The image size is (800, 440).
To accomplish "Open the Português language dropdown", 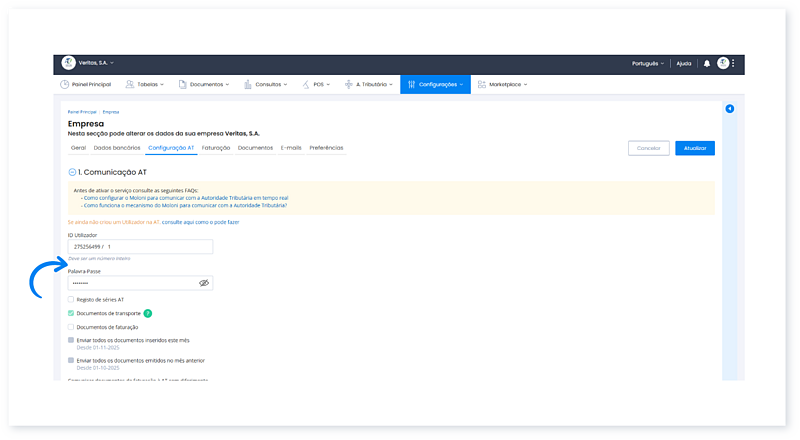I will pos(649,63).
